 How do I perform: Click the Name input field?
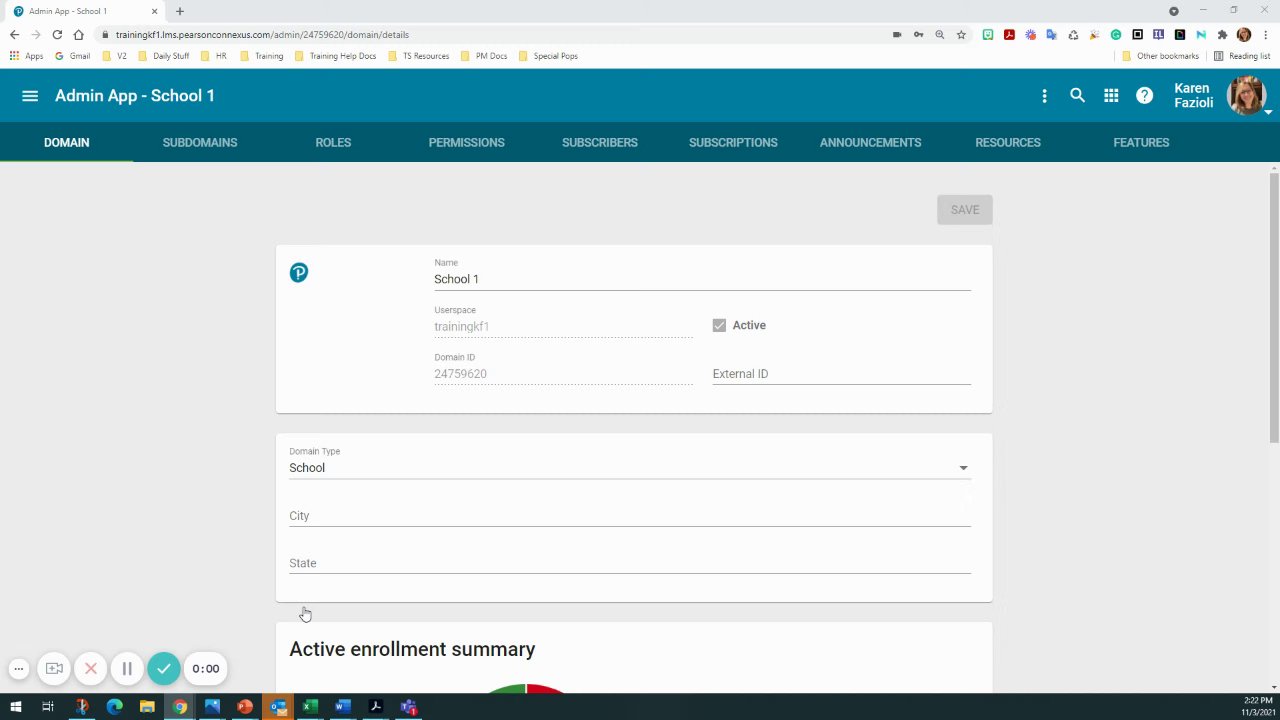[702, 279]
